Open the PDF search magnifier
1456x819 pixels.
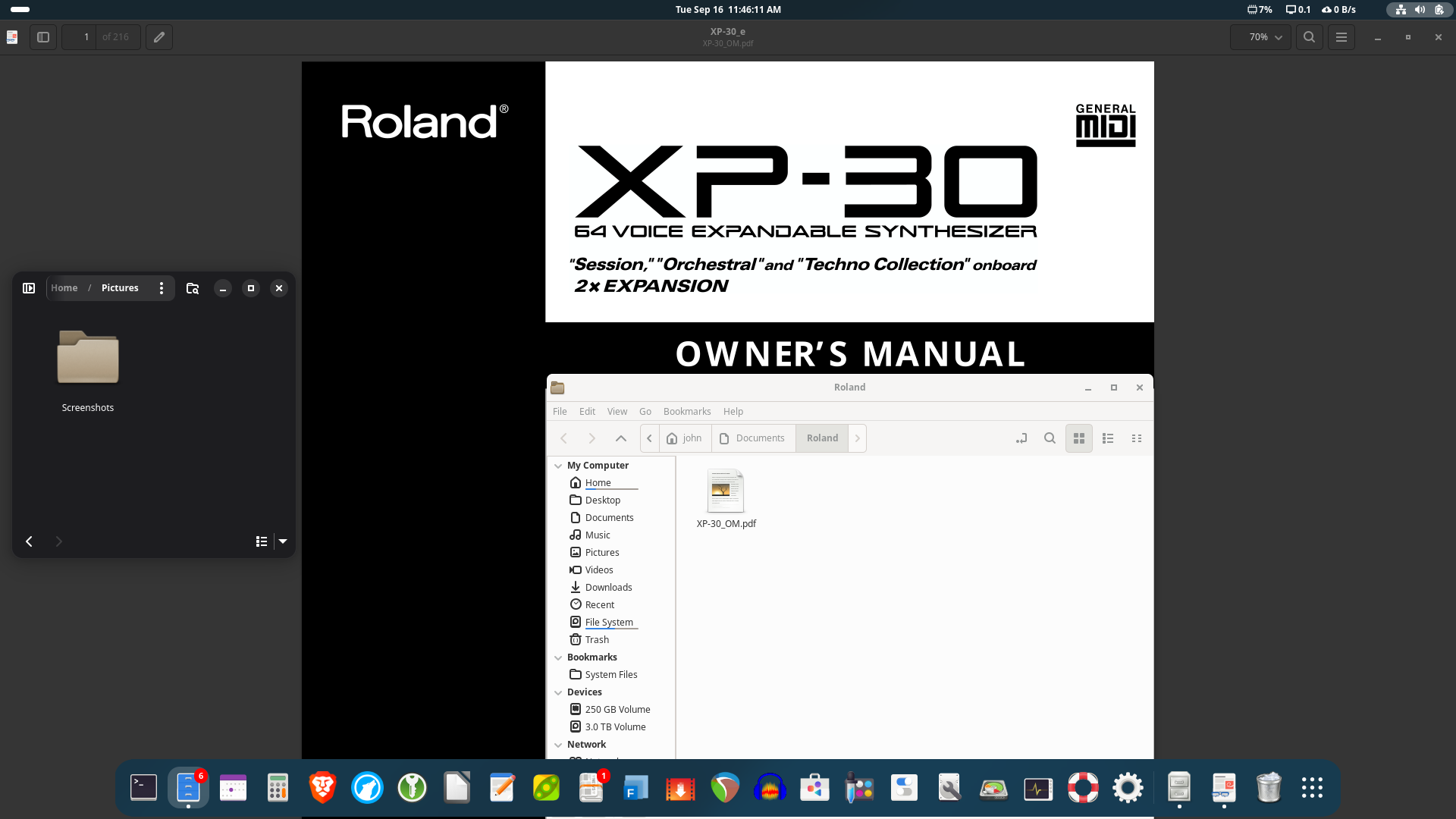[1309, 37]
